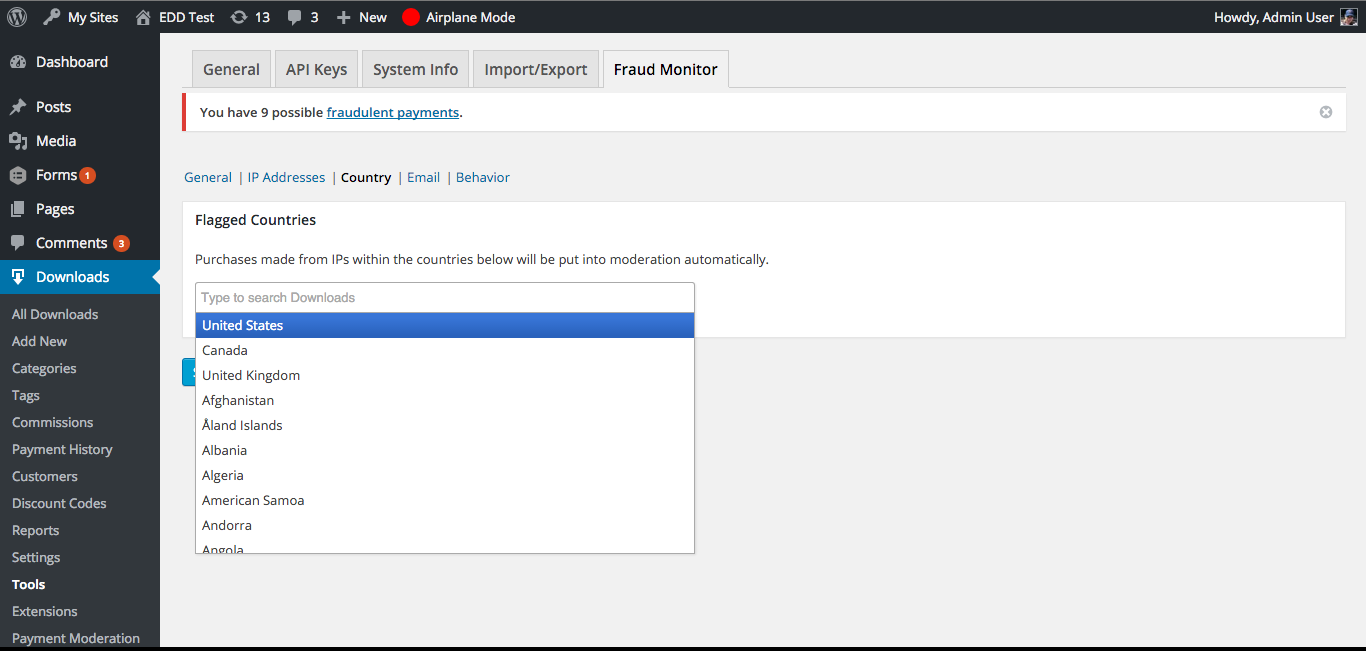The image size is (1366, 651).
Task: Go to Forms in the sidebar
Action: (56, 175)
